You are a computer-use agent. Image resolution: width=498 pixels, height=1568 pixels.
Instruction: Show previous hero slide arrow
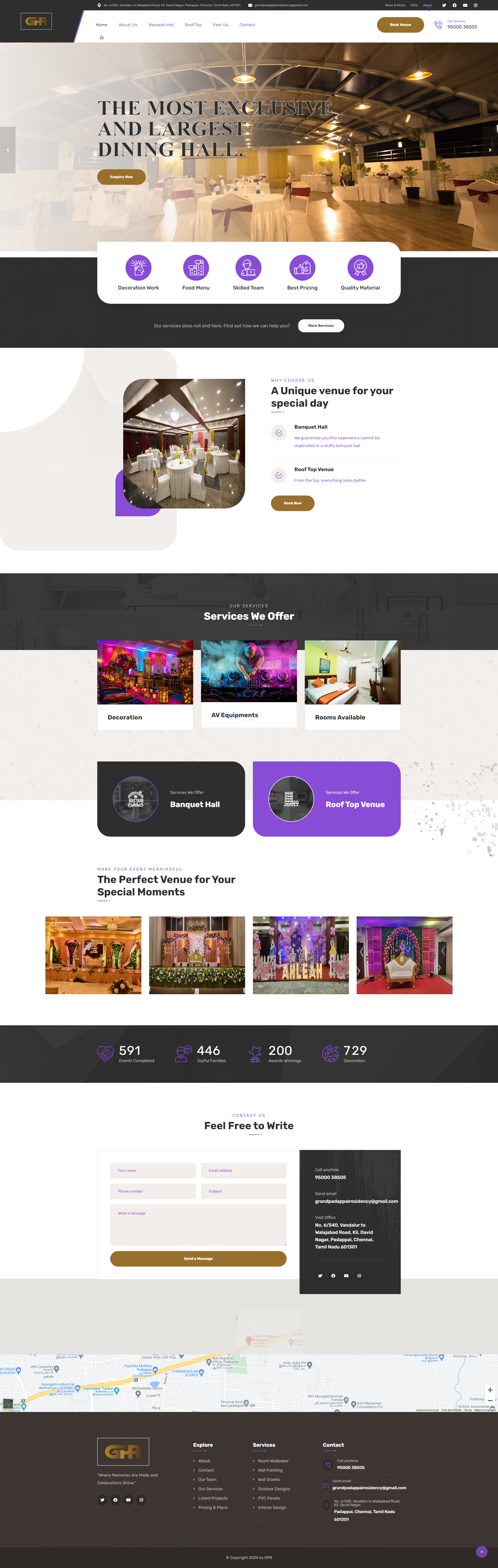tap(7, 150)
